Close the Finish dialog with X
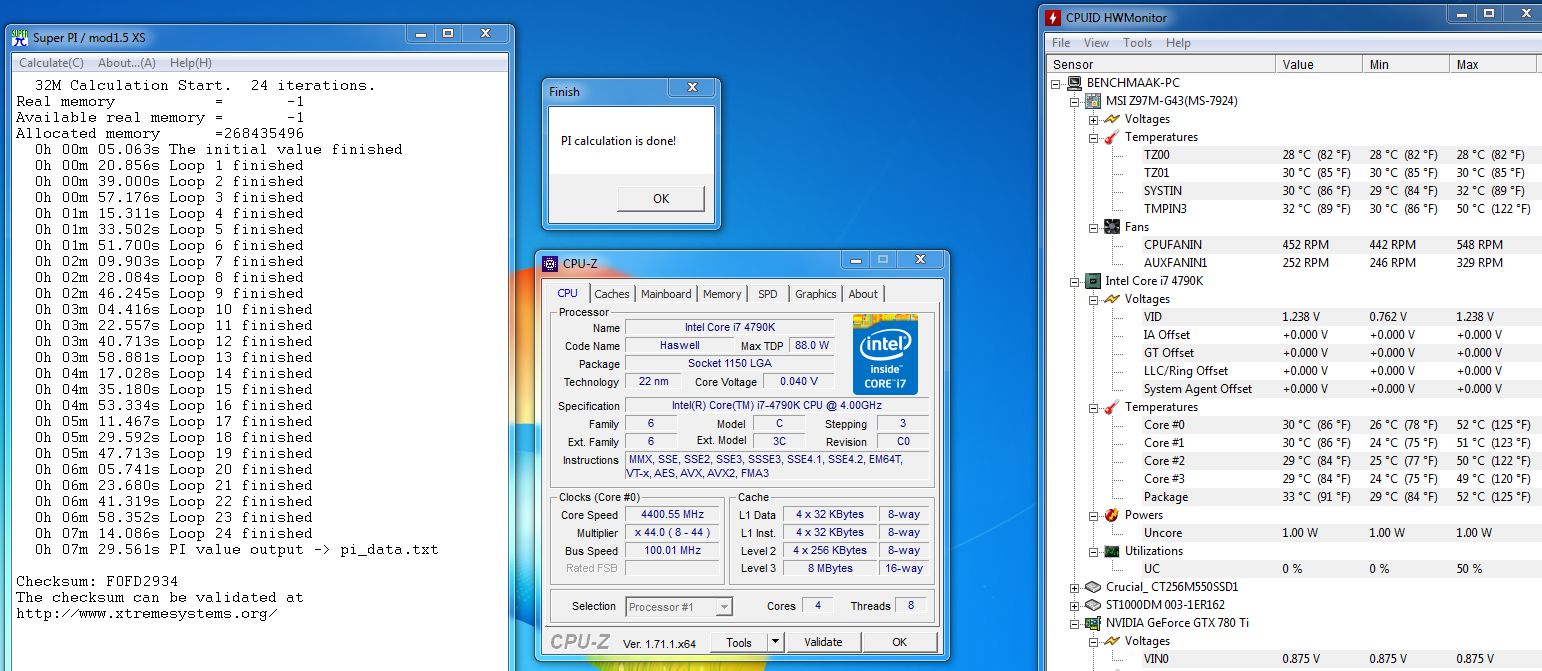The height and width of the screenshot is (671, 1542). point(691,88)
